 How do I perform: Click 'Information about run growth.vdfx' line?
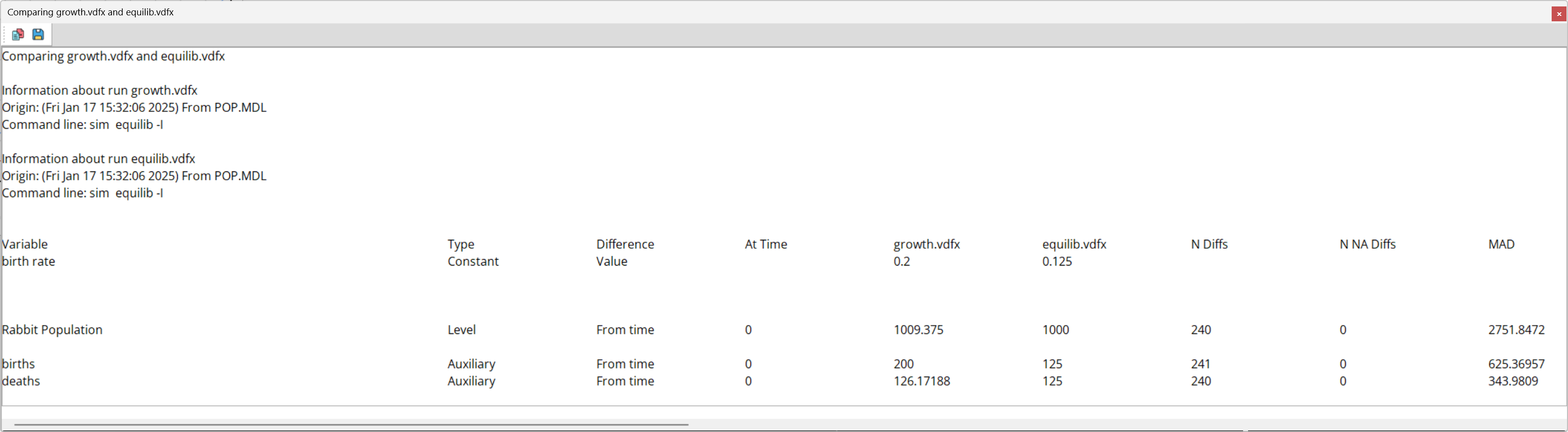tap(100, 90)
